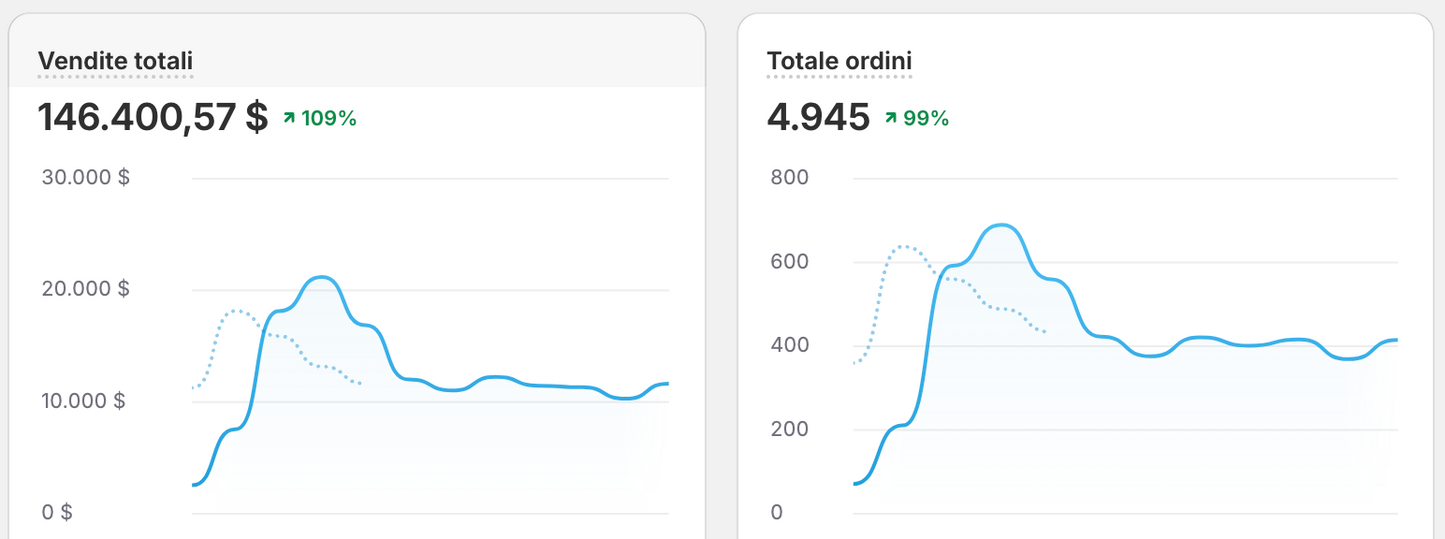
Task: Click the 200 axis label in orders chart
Action: (789, 429)
